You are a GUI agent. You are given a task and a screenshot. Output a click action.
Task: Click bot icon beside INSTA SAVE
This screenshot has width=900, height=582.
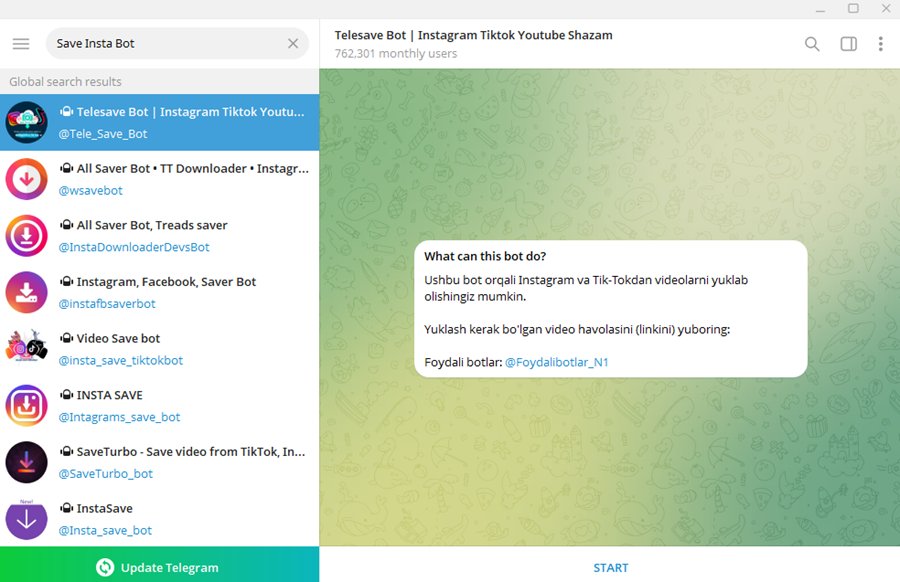pos(67,395)
